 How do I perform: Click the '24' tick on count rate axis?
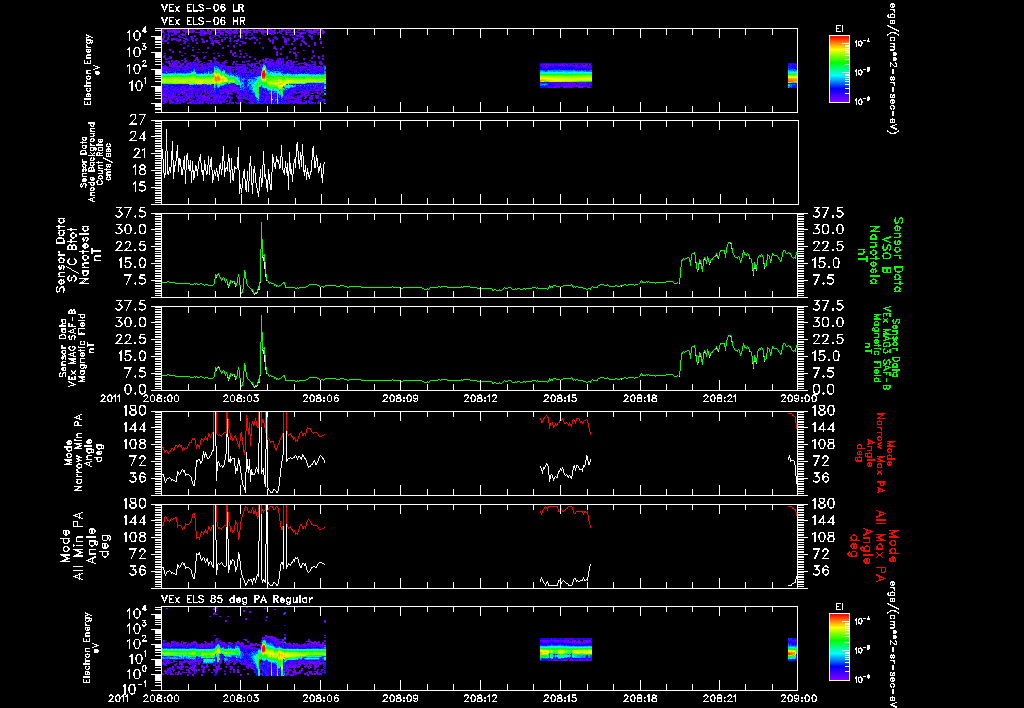point(138,137)
